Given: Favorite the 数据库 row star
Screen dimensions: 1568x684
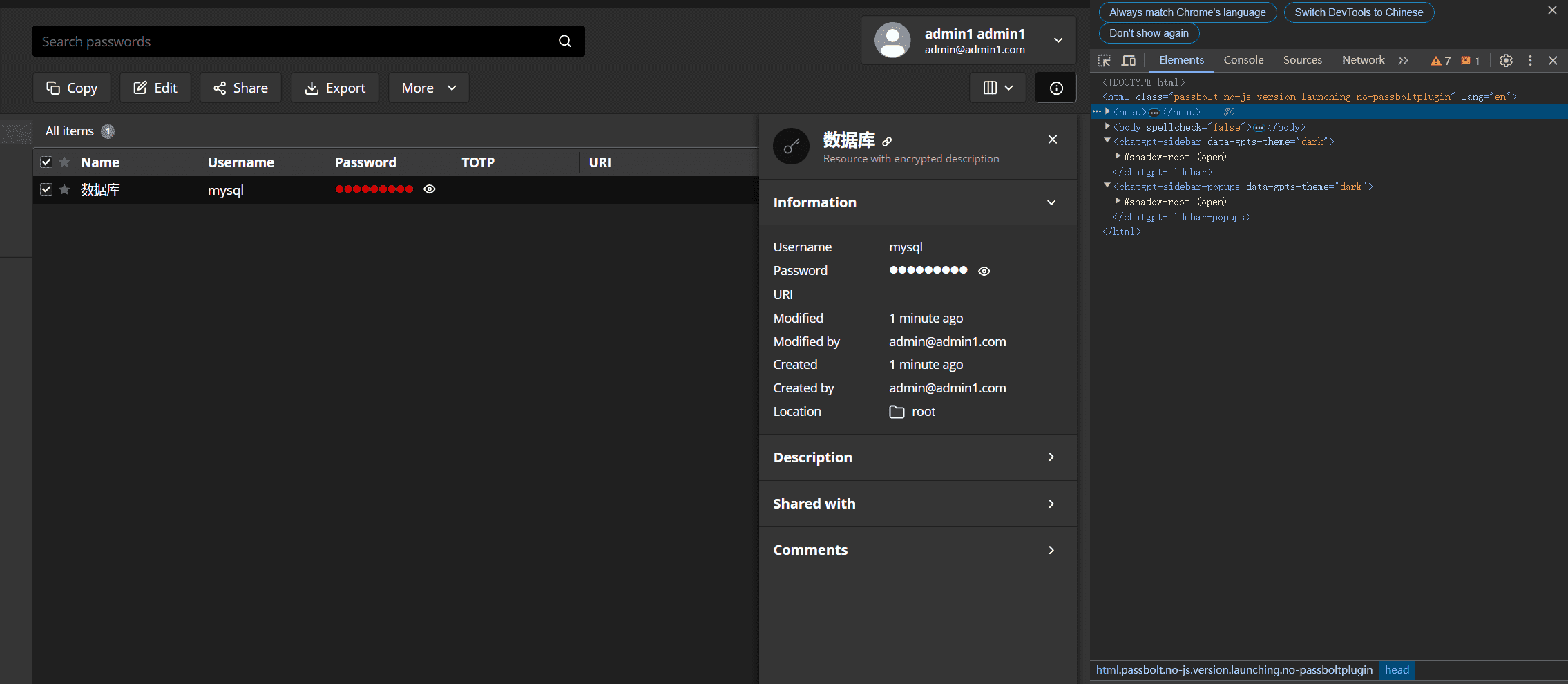Looking at the screenshot, I should [x=64, y=189].
